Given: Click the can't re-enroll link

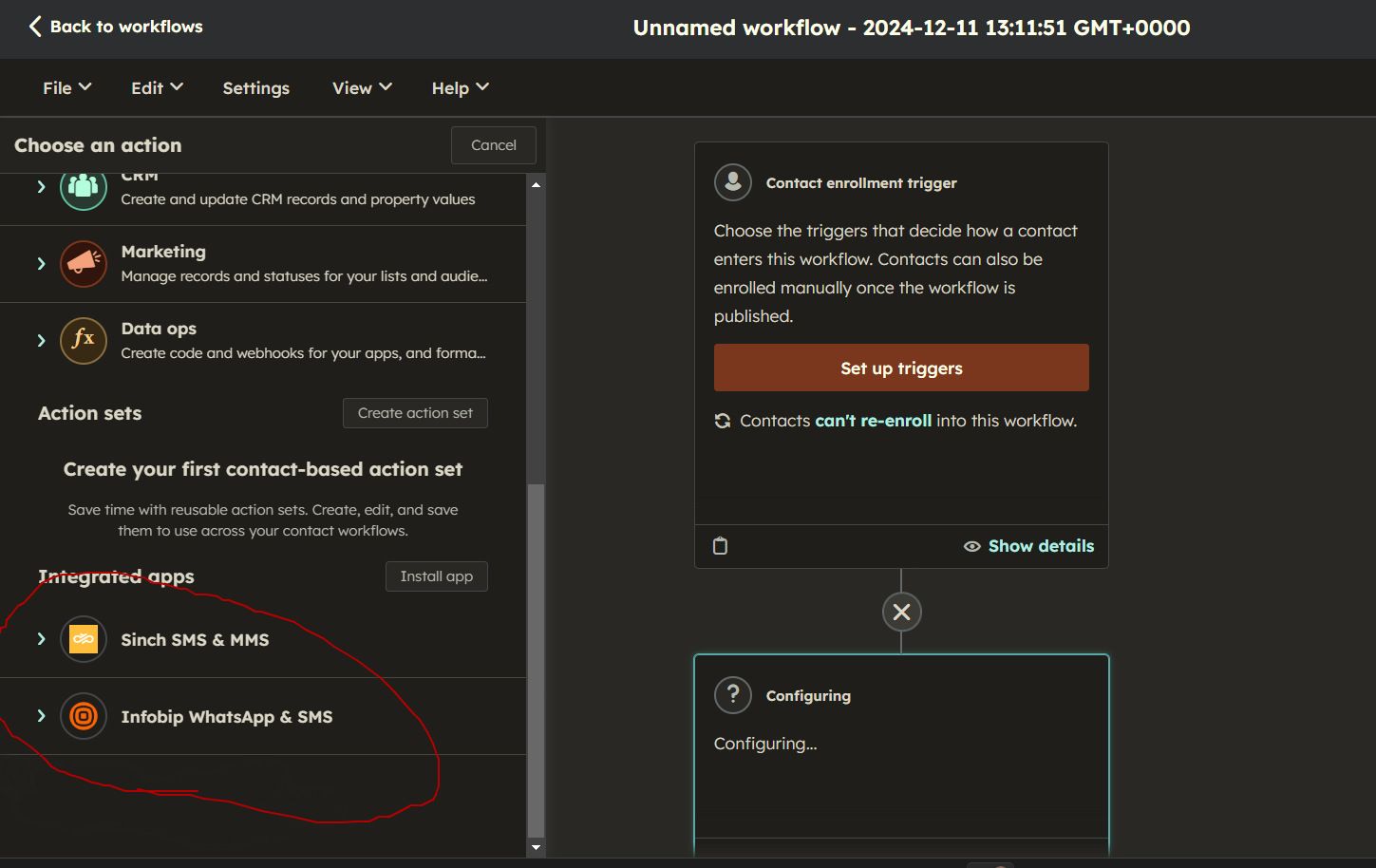Looking at the screenshot, I should coord(873,420).
